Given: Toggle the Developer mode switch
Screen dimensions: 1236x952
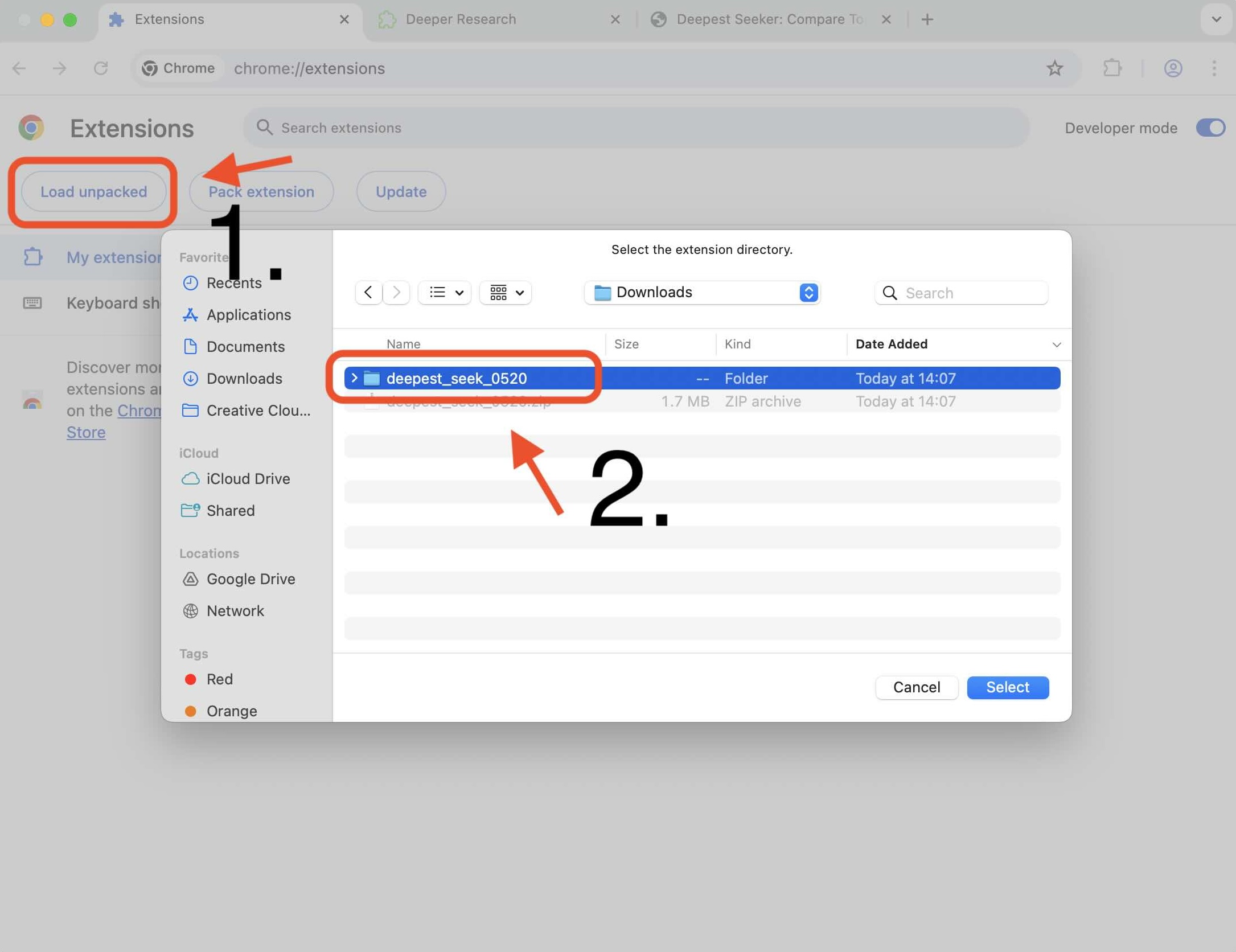Looking at the screenshot, I should [1210, 128].
